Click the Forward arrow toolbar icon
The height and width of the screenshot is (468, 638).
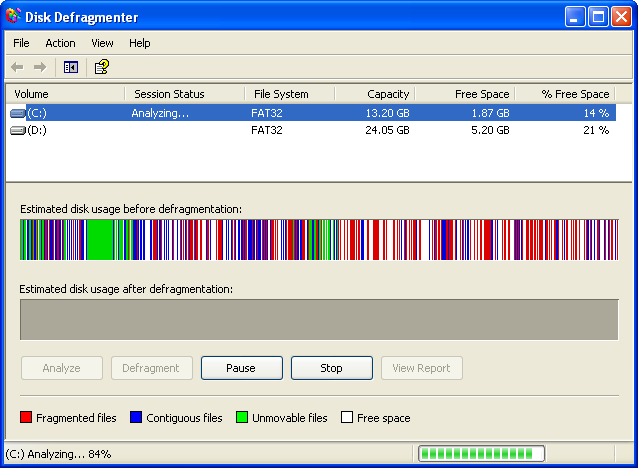[x=40, y=67]
